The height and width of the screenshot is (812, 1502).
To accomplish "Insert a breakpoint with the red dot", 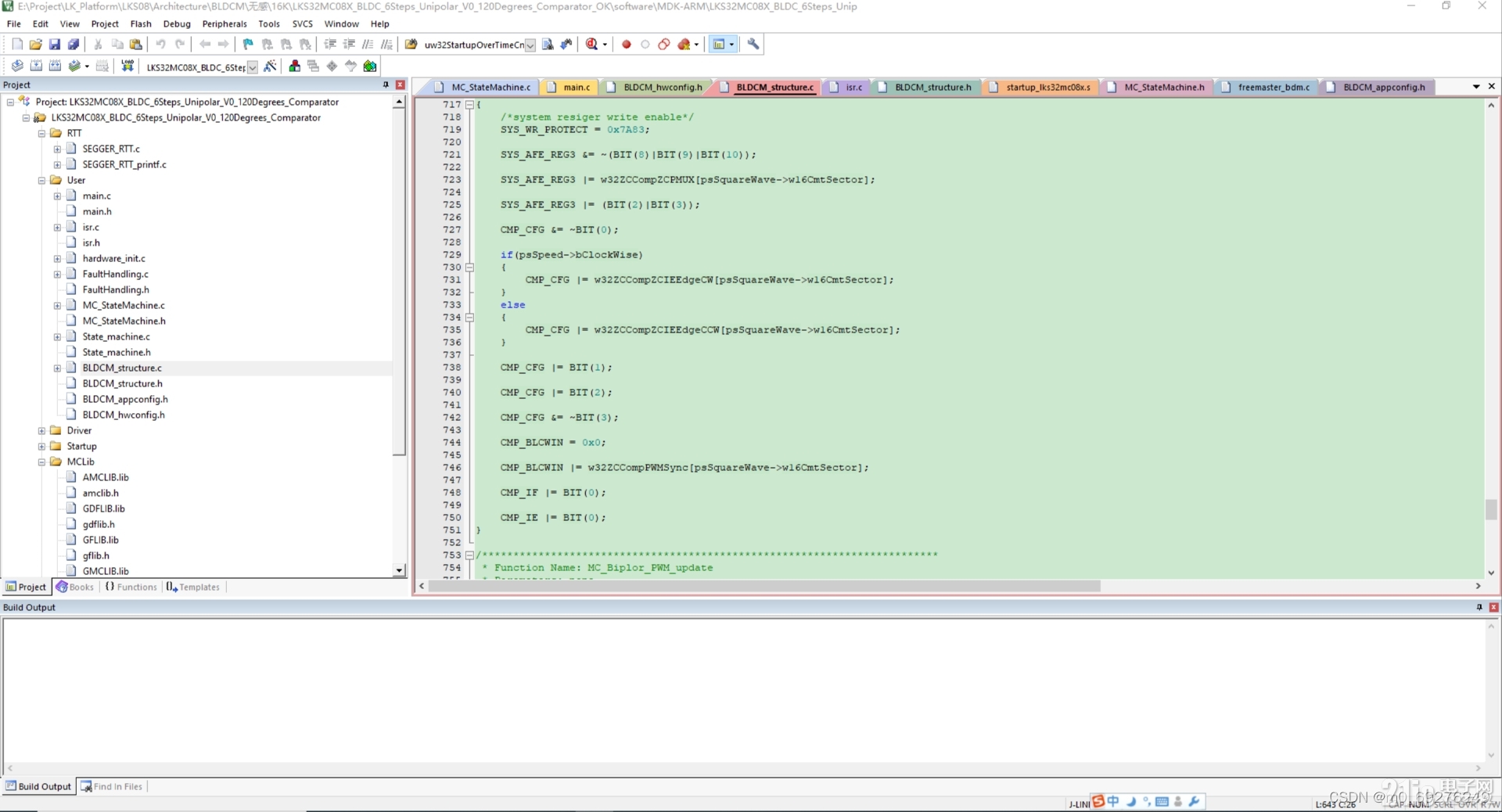I will pos(627,45).
